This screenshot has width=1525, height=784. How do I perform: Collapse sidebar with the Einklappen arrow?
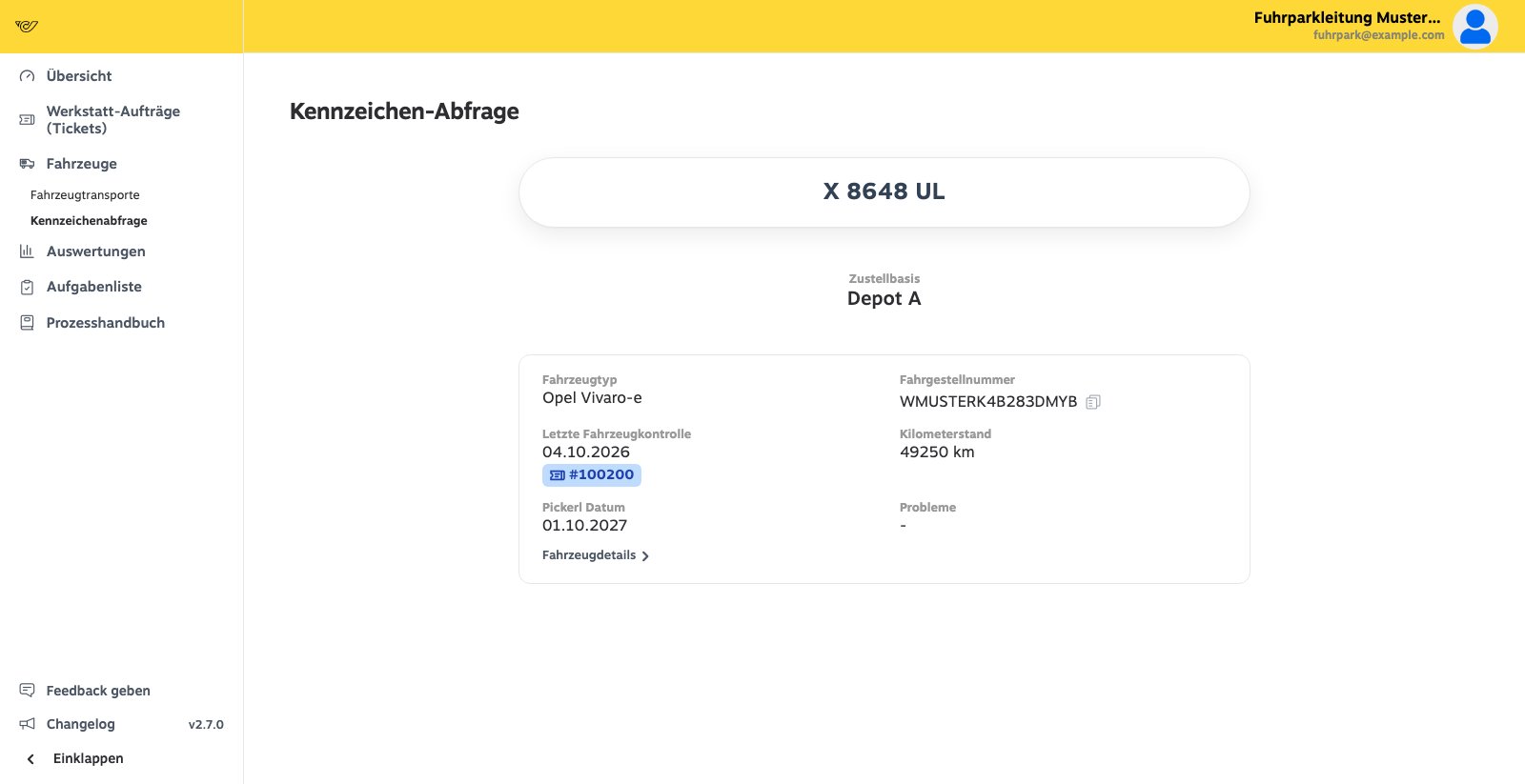[x=30, y=759]
